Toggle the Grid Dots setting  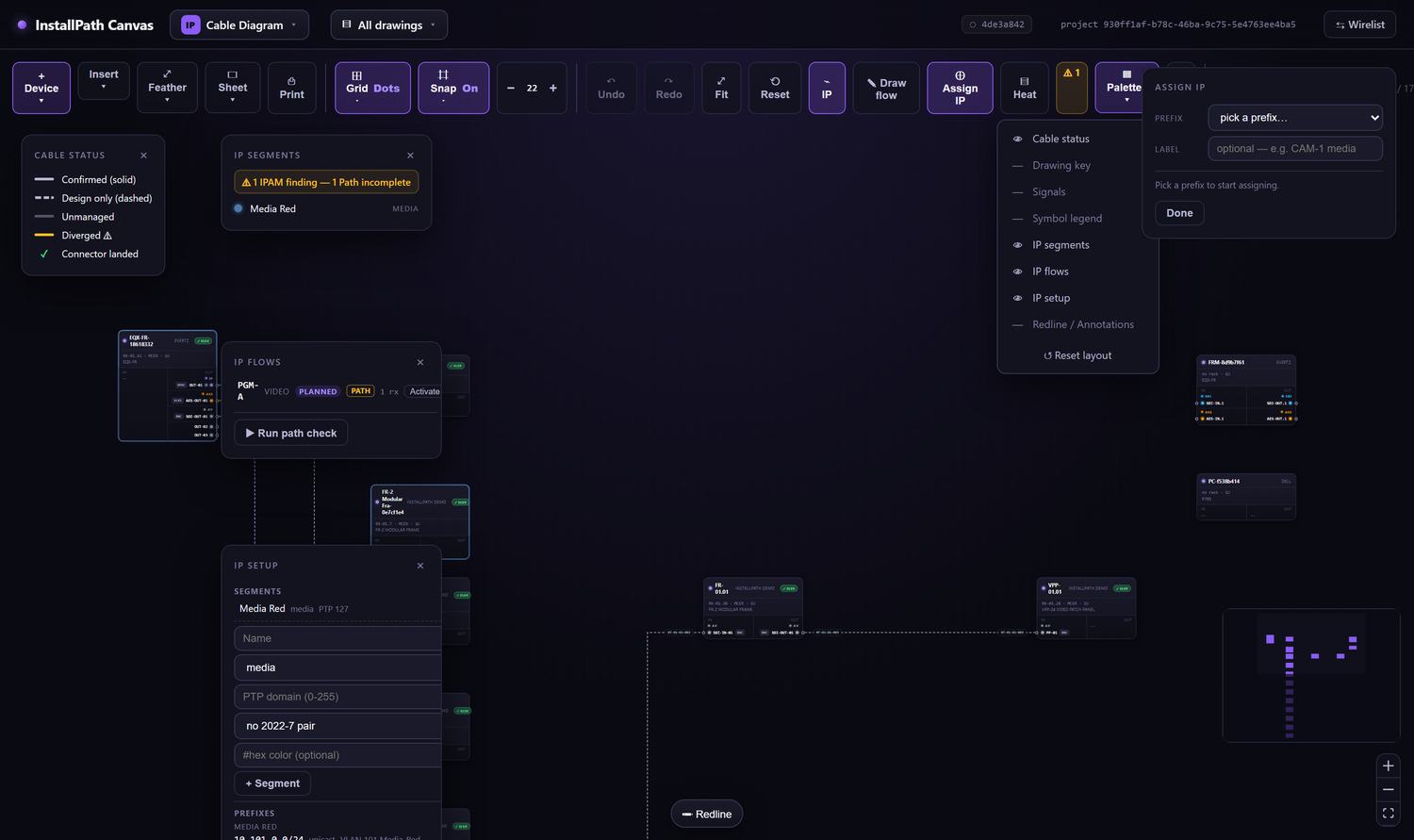[x=372, y=88]
